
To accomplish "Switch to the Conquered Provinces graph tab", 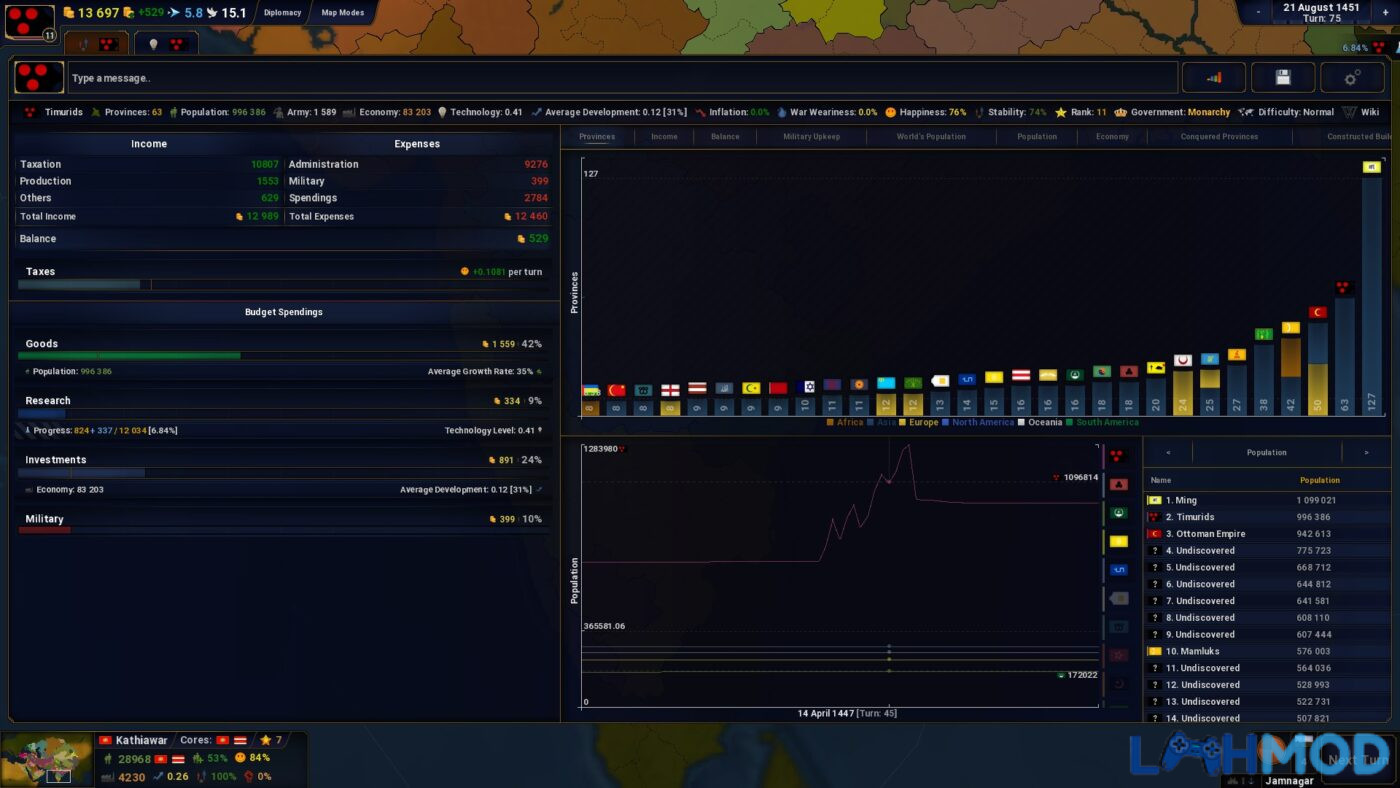I will click(x=1219, y=136).
